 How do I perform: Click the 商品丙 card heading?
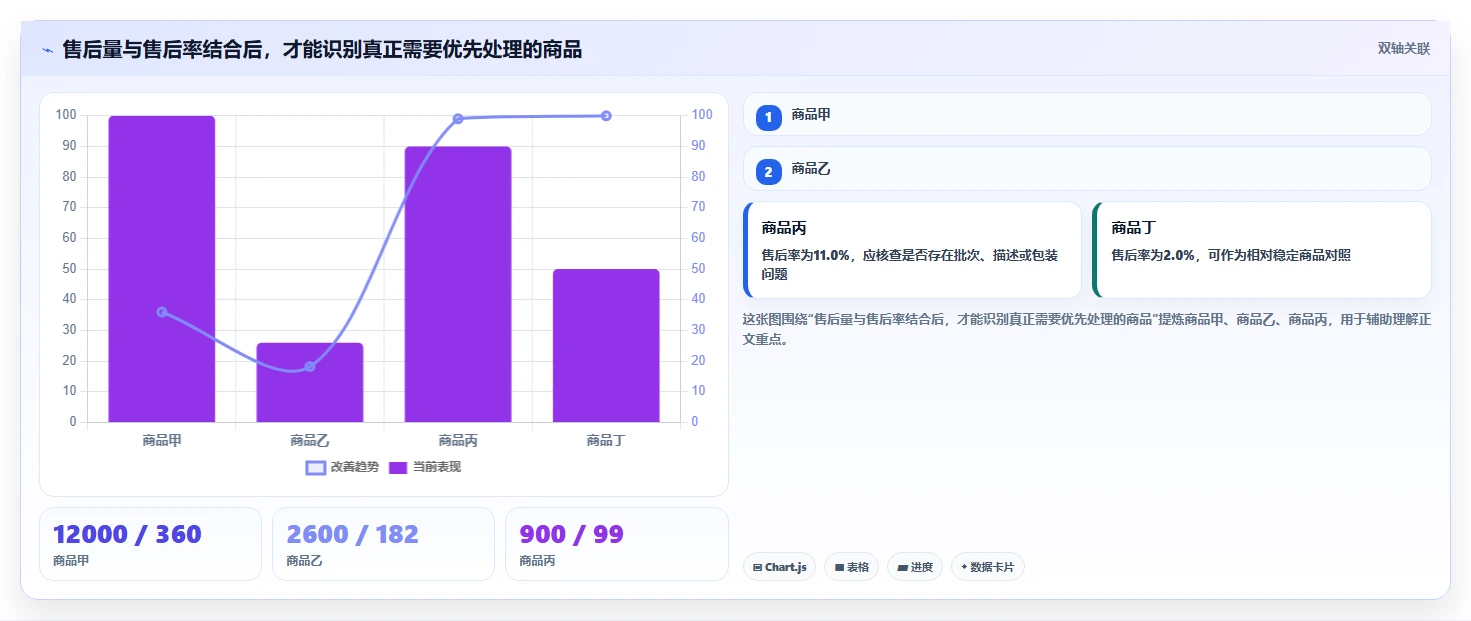point(784,228)
